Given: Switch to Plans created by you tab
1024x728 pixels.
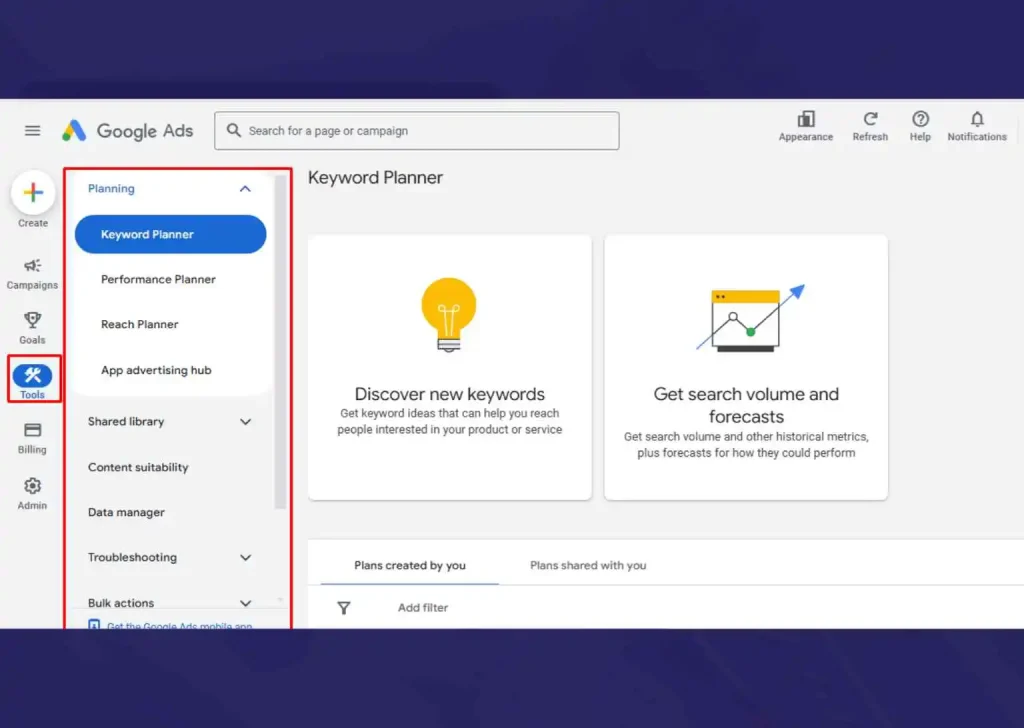Looking at the screenshot, I should [x=409, y=565].
